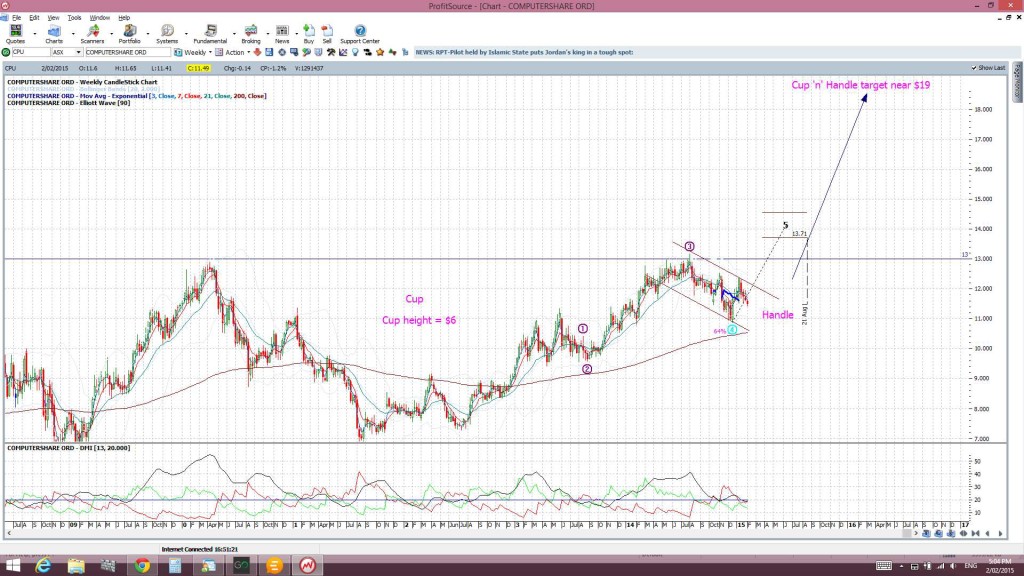Click the light bulb icon in chart toolbar
The height and width of the screenshot is (576, 1024).
tap(355, 52)
